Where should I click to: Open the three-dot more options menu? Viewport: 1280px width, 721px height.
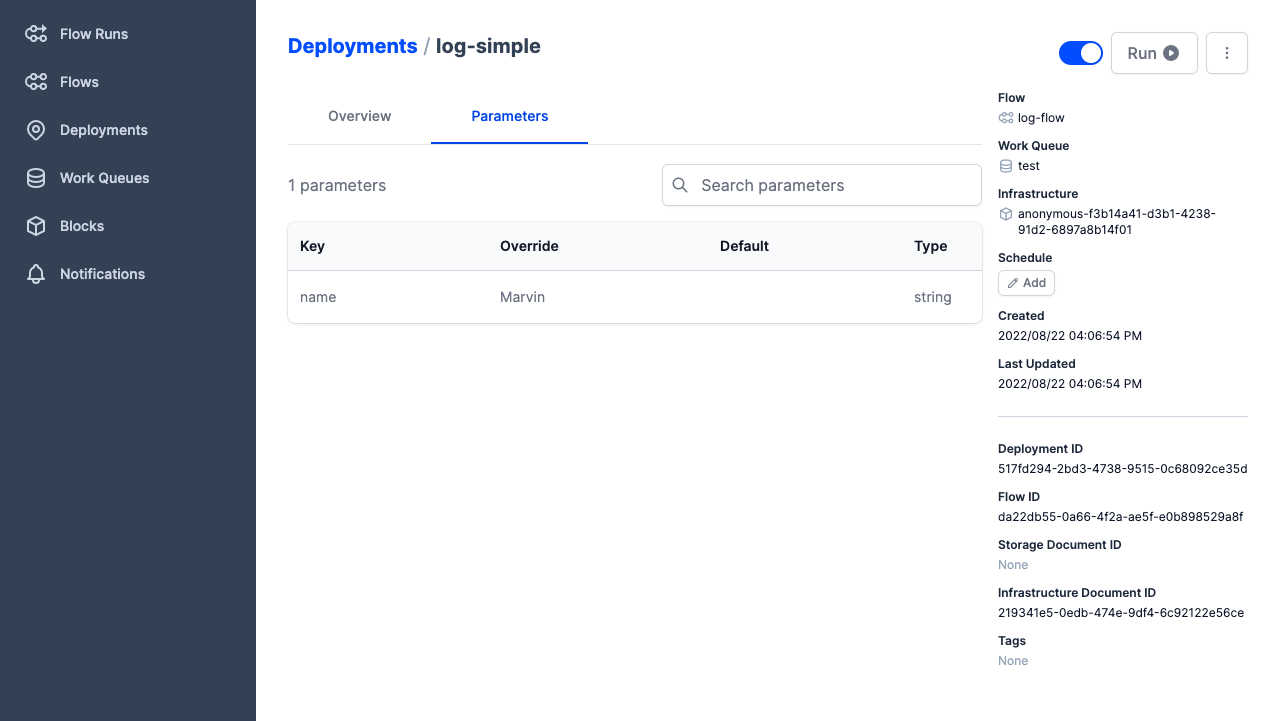(x=1227, y=53)
